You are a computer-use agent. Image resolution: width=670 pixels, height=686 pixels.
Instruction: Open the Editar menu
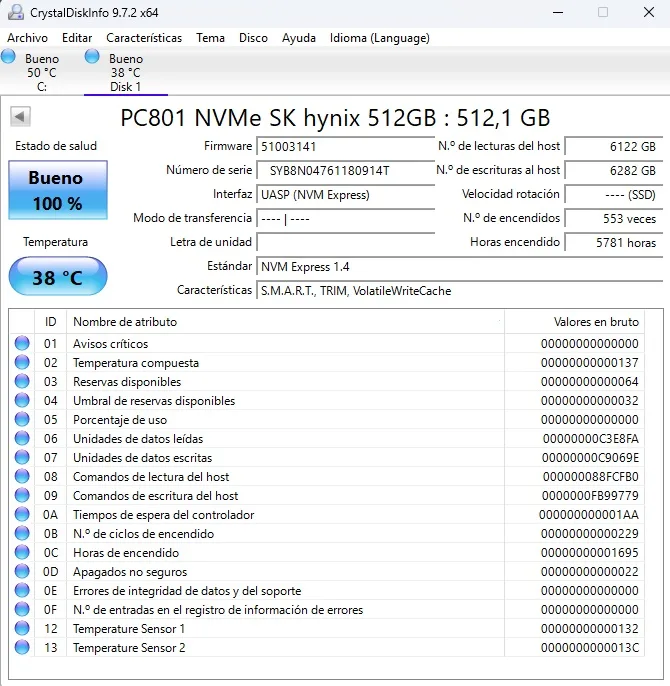(x=77, y=38)
